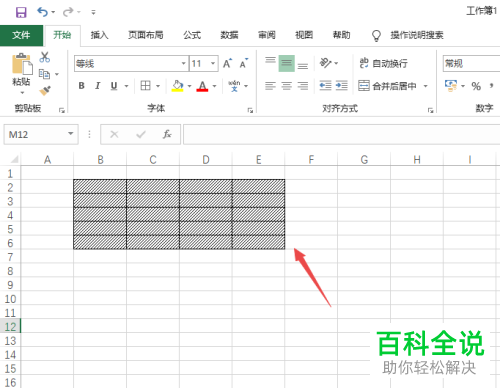Select the Format Painter brush

tap(45, 90)
